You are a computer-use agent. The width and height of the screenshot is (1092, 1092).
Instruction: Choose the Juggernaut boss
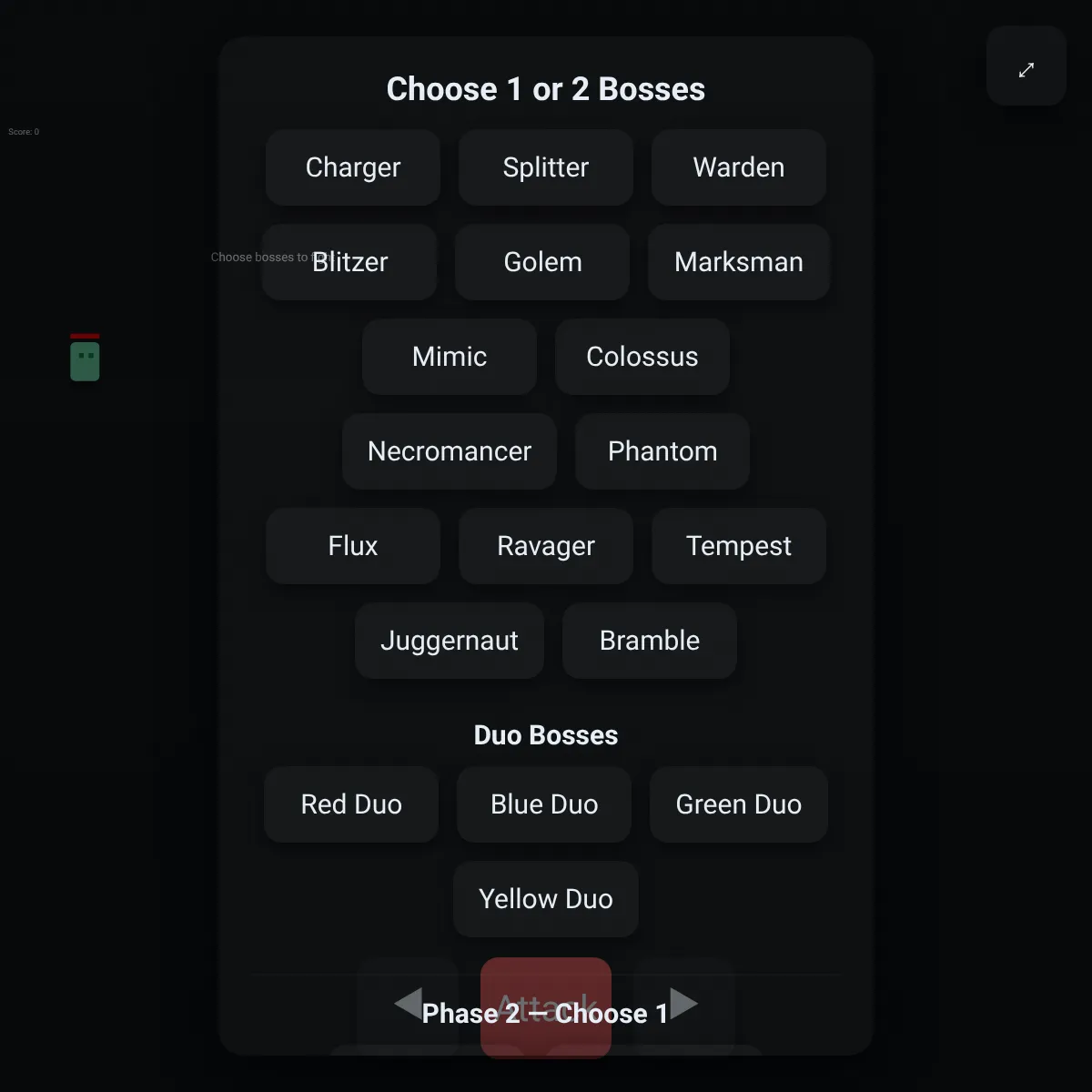[x=450, y=641]
